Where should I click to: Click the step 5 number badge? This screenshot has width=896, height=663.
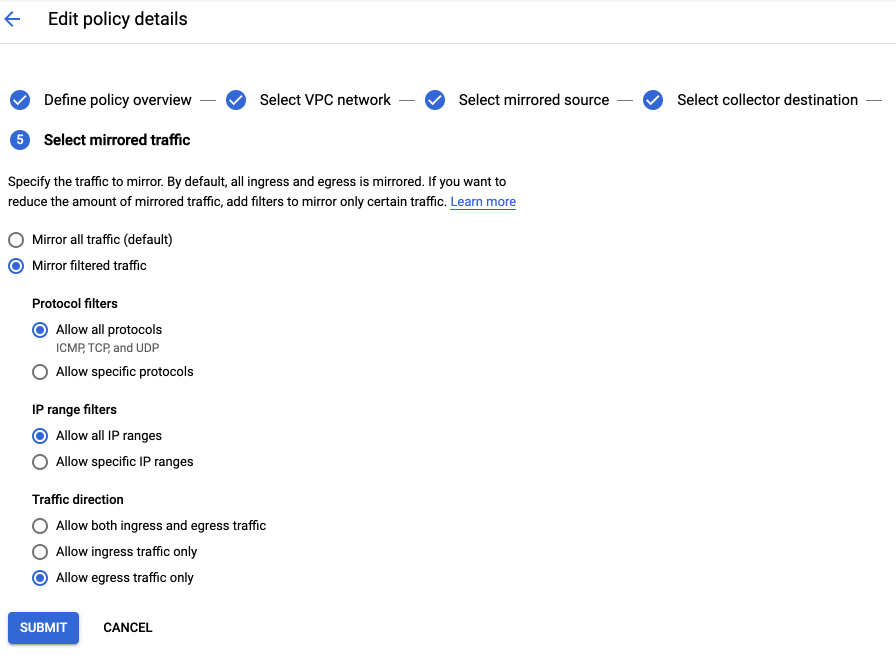[x=20, y=140]
